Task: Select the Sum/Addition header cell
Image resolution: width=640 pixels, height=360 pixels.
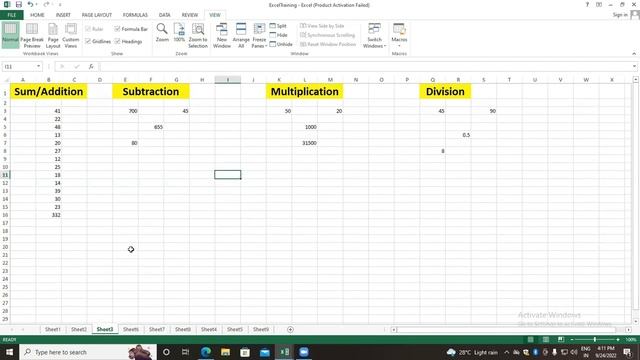Action: click(x=49, y=91)
